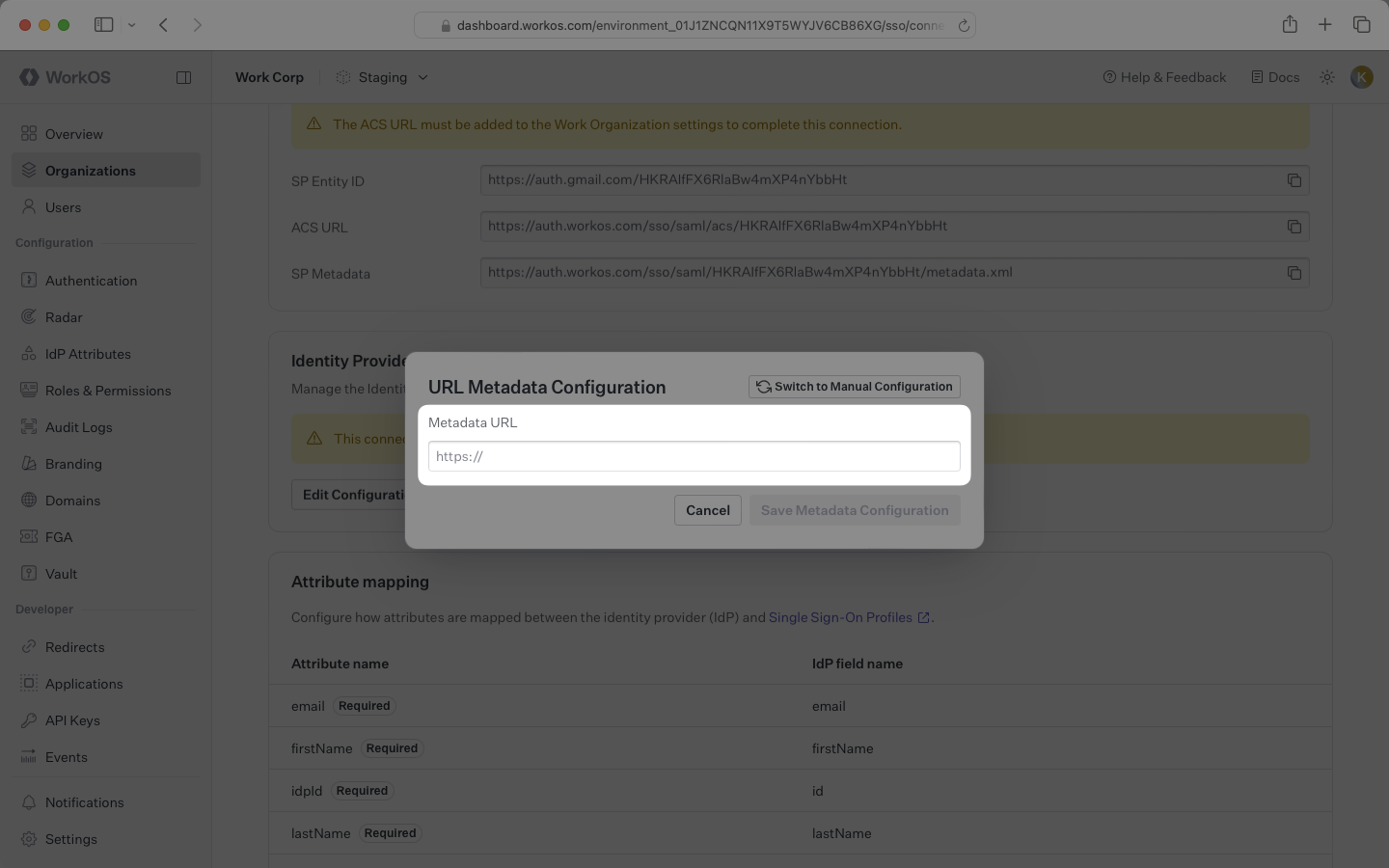The image size is (1389, 868).
Task: Reload the page in address bar
Action: click(x=963, y=26)
